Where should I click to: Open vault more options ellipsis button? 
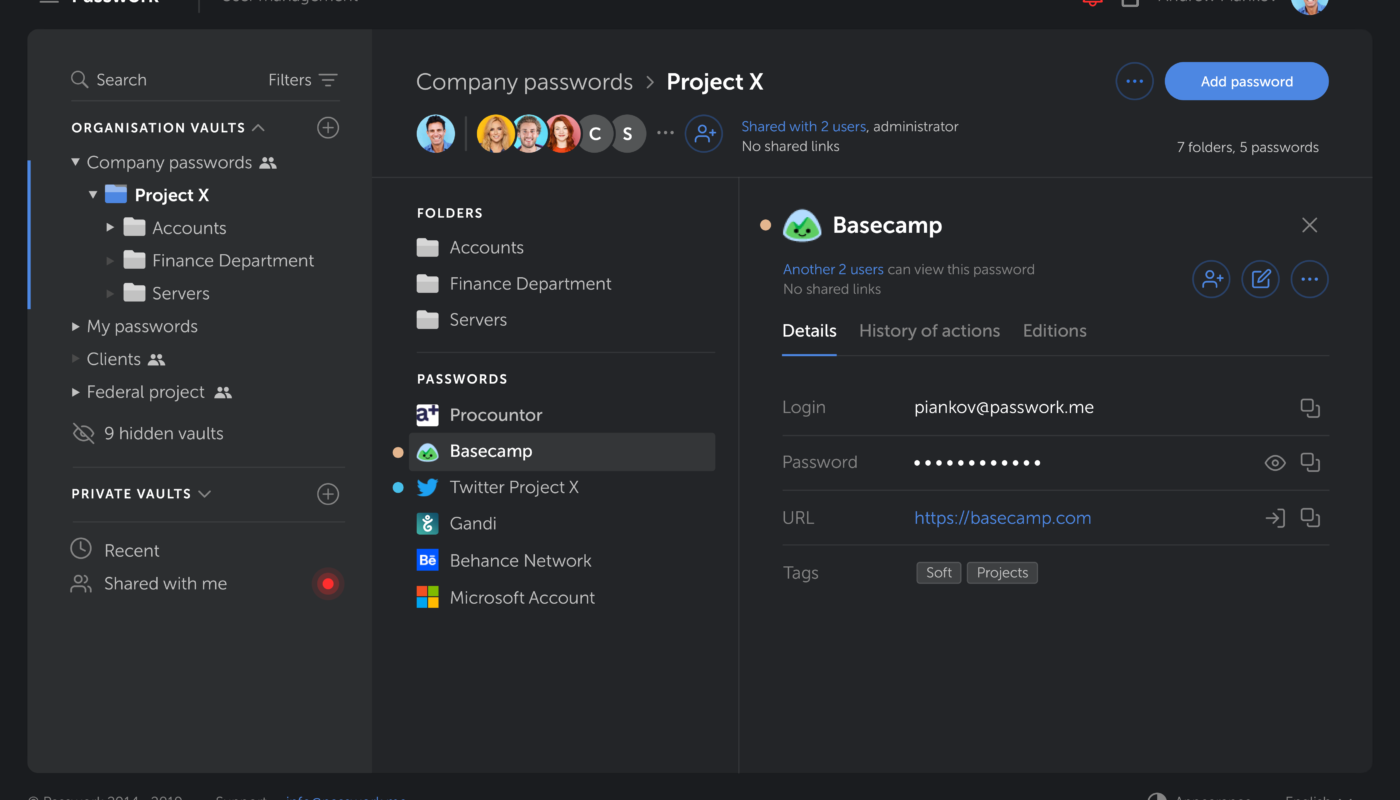(x=1134, y=81)
